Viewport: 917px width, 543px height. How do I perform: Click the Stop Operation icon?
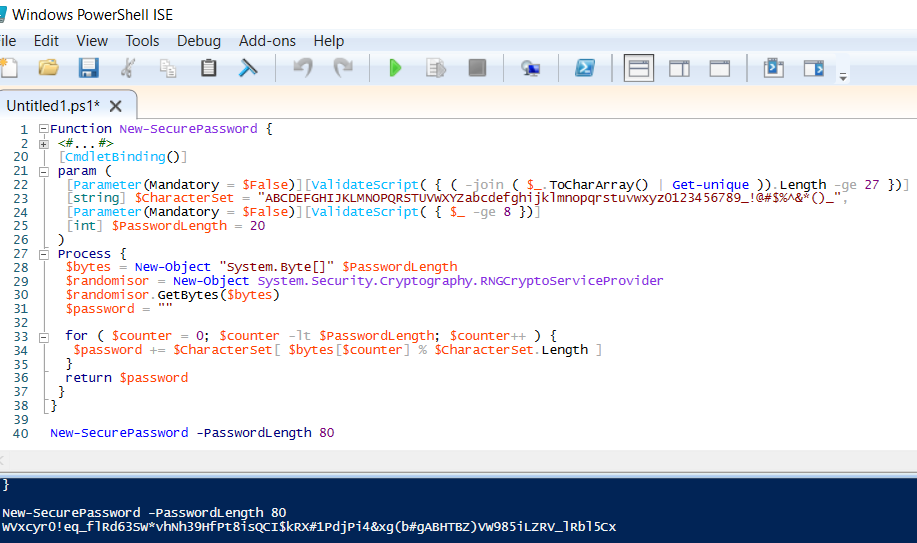477,68
